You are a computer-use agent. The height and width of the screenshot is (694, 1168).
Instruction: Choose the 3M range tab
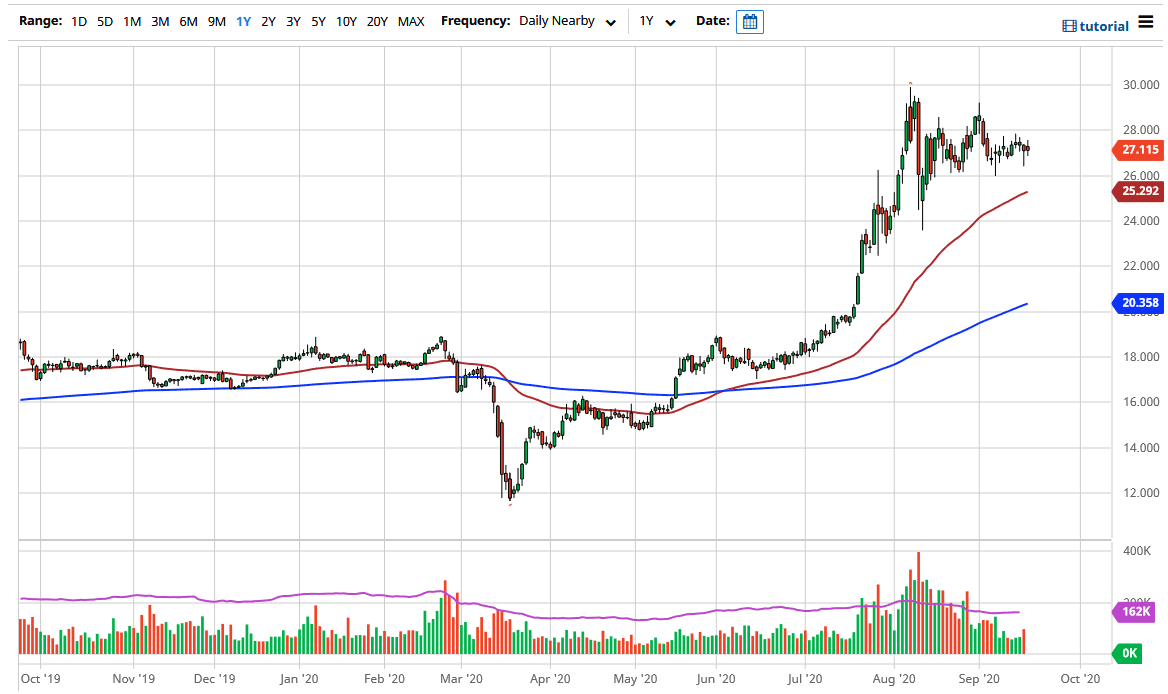pyautogui.click(x=160, y=21)
